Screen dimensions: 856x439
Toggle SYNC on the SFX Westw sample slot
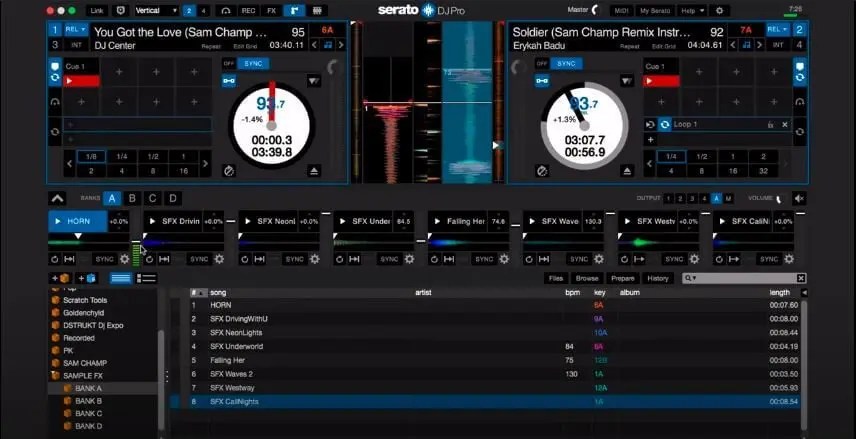pyautogui.click(x=674, y=259)
